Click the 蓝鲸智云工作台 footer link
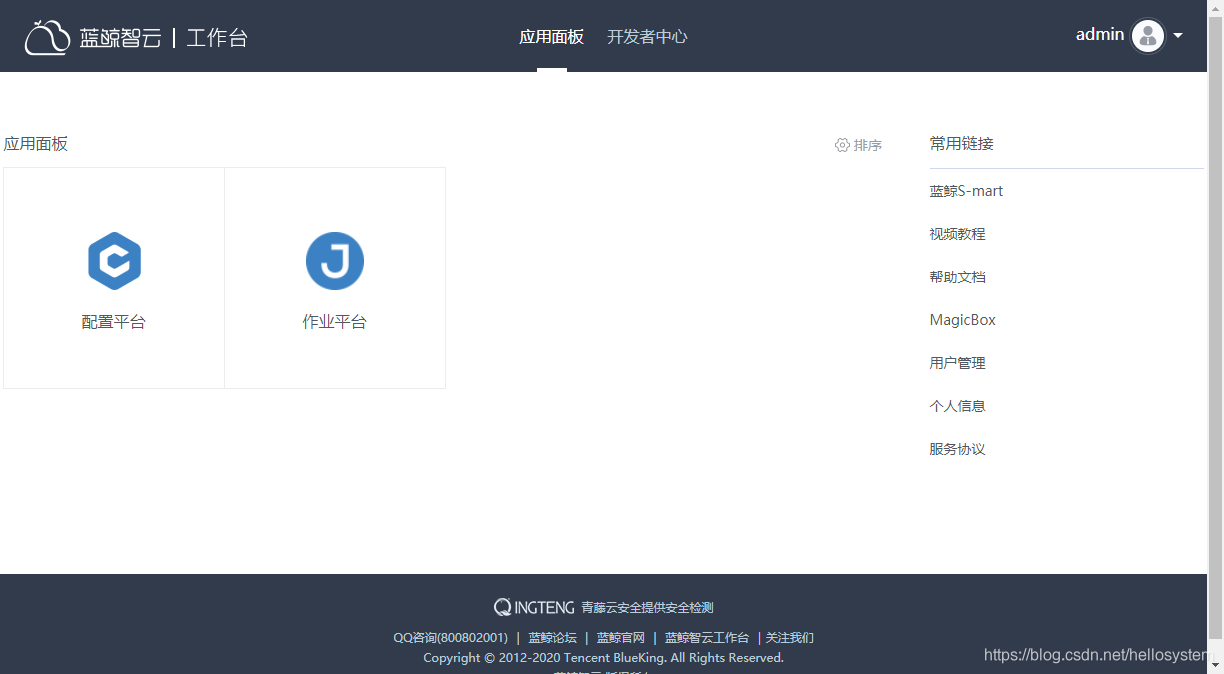Image resolution: width=1224 pixels, height=674 pixels. pos(707,638)
